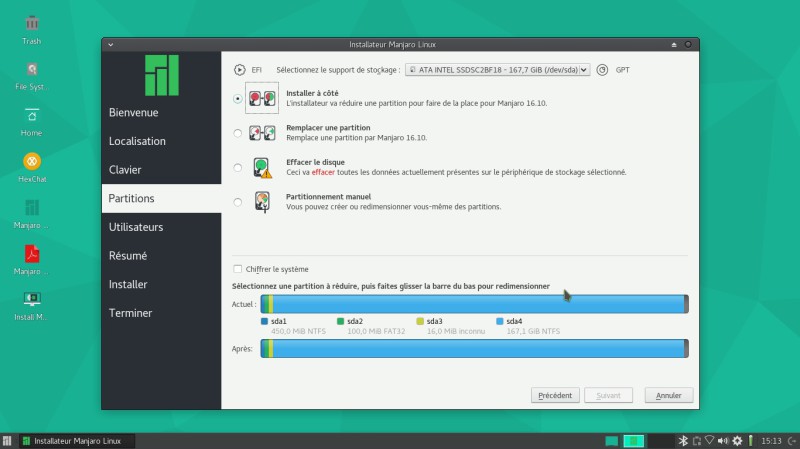Click the Installateur Manjaro Linux taskbar button
The height and width of the screenshot is (449, 800).
coord(78,441)
